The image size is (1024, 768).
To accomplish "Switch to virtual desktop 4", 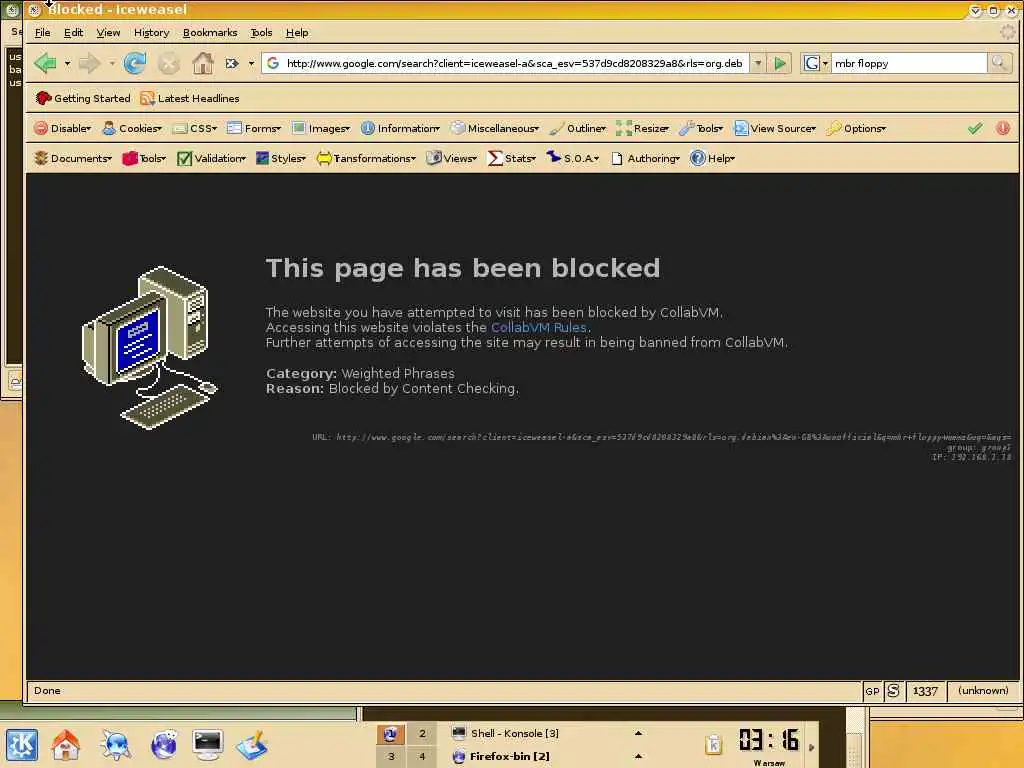I will (422, 756).
